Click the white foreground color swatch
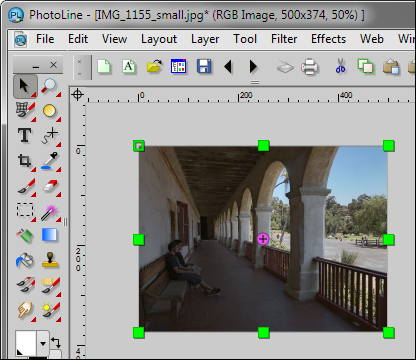Viewport: 416px width, 360px height. 26,343
